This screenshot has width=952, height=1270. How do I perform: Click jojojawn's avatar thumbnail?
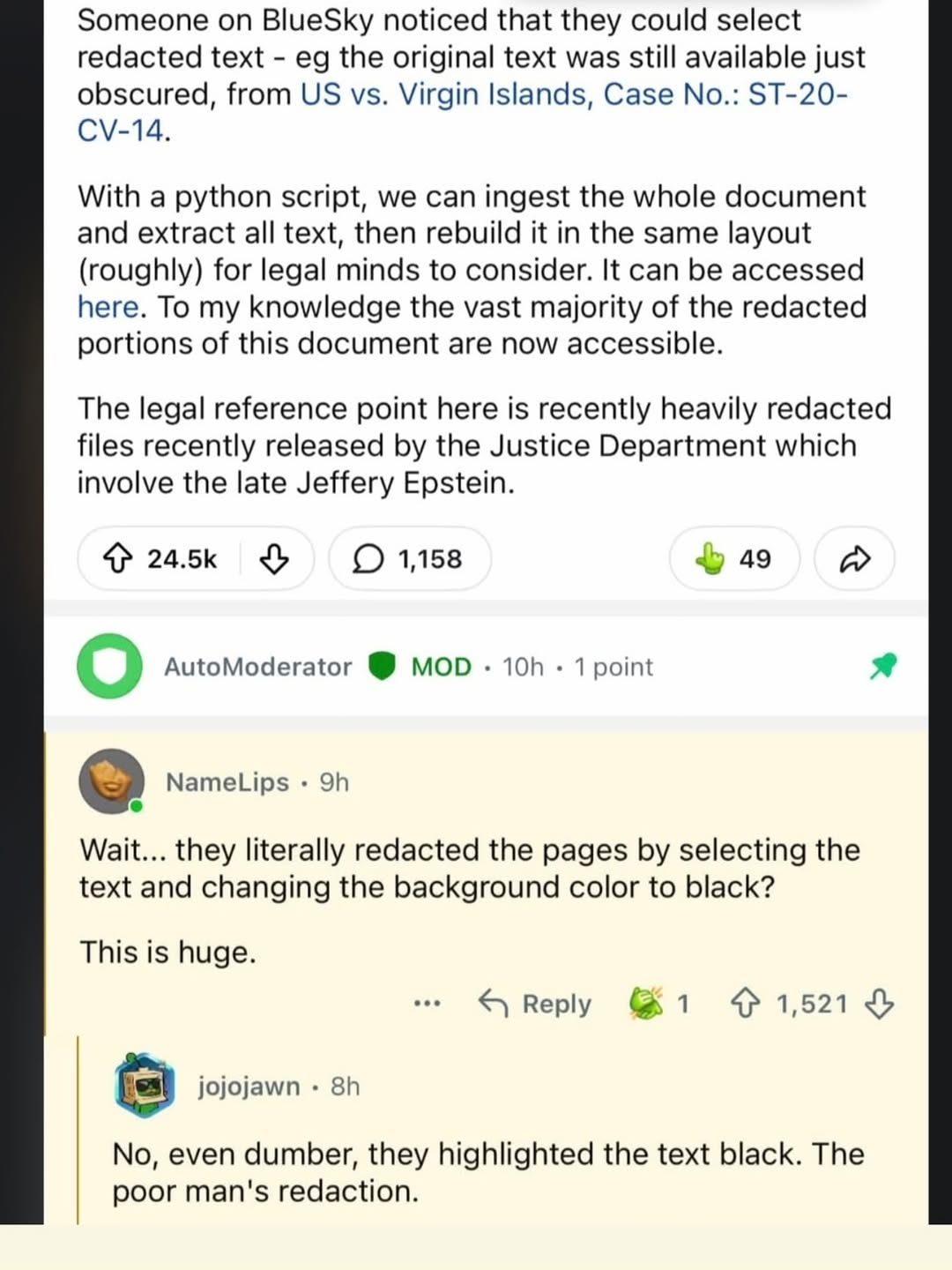(144, 1086)
